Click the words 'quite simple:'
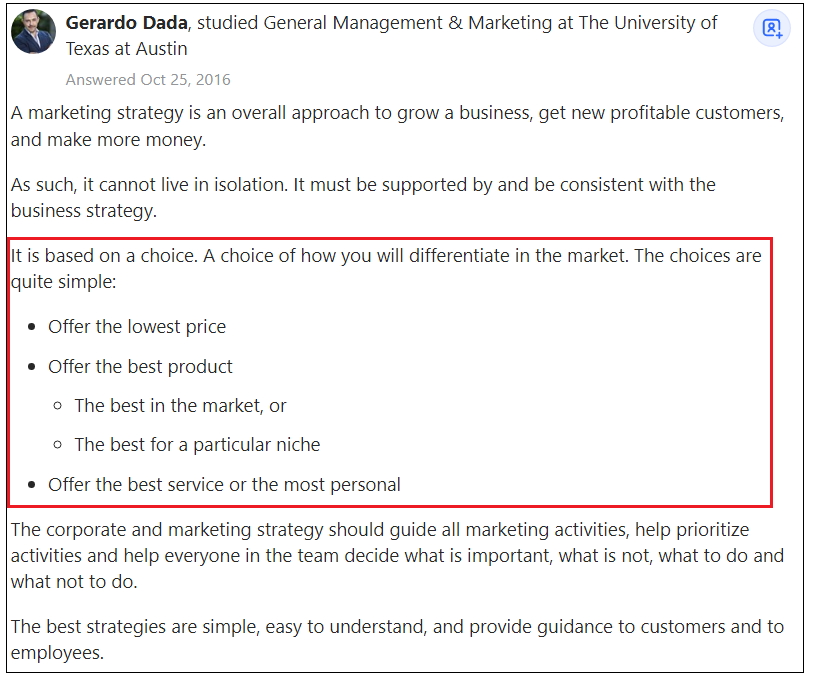This screenshot has width=821, height=691. click(x=63, y=282)
